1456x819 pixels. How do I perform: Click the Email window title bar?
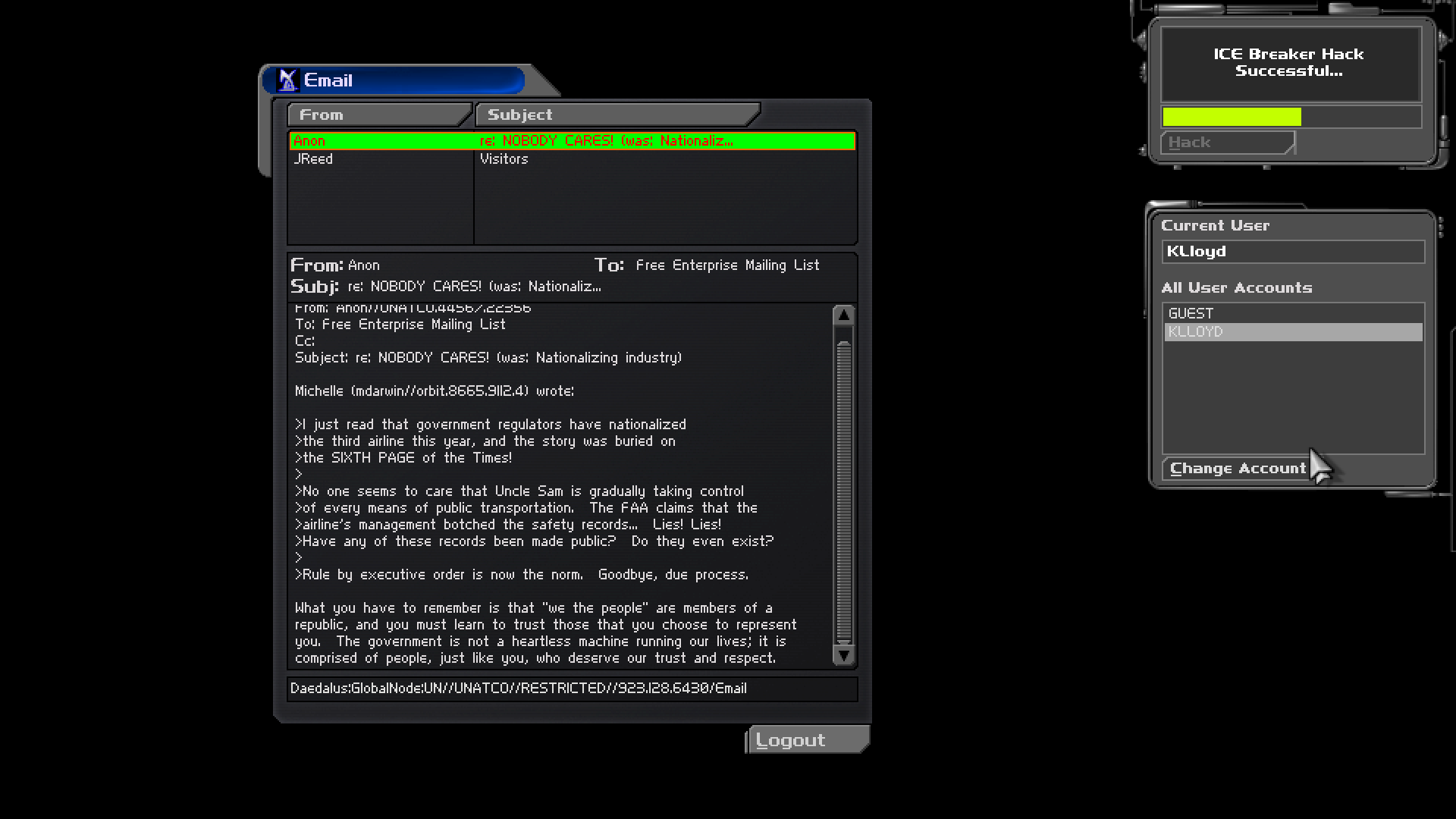394,80
